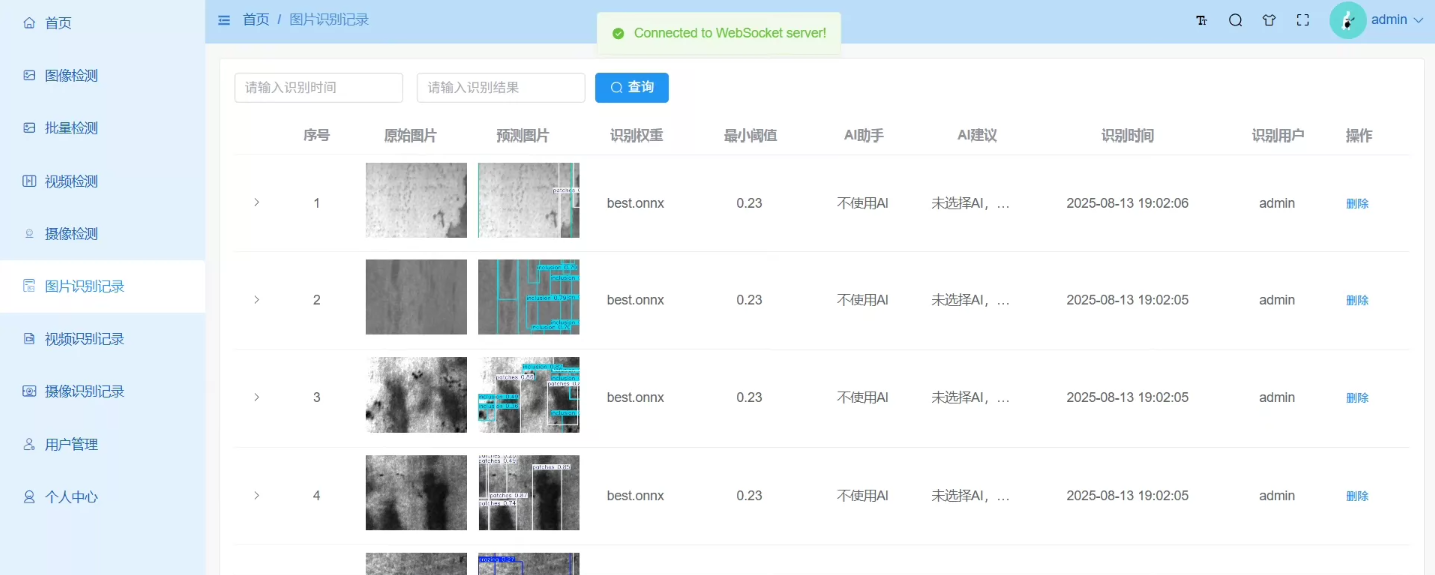This screenshot has height=575, width=1435.
Task: Open the admin dropdown arrow
Action: [1418, 20]
